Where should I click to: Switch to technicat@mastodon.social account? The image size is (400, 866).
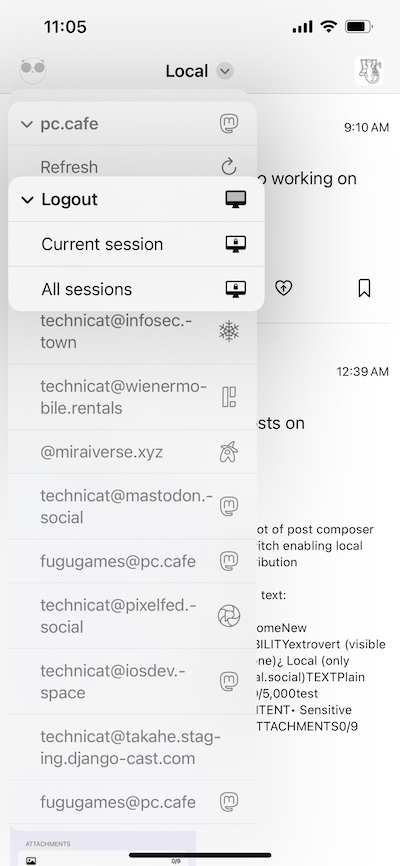[133, 506]
